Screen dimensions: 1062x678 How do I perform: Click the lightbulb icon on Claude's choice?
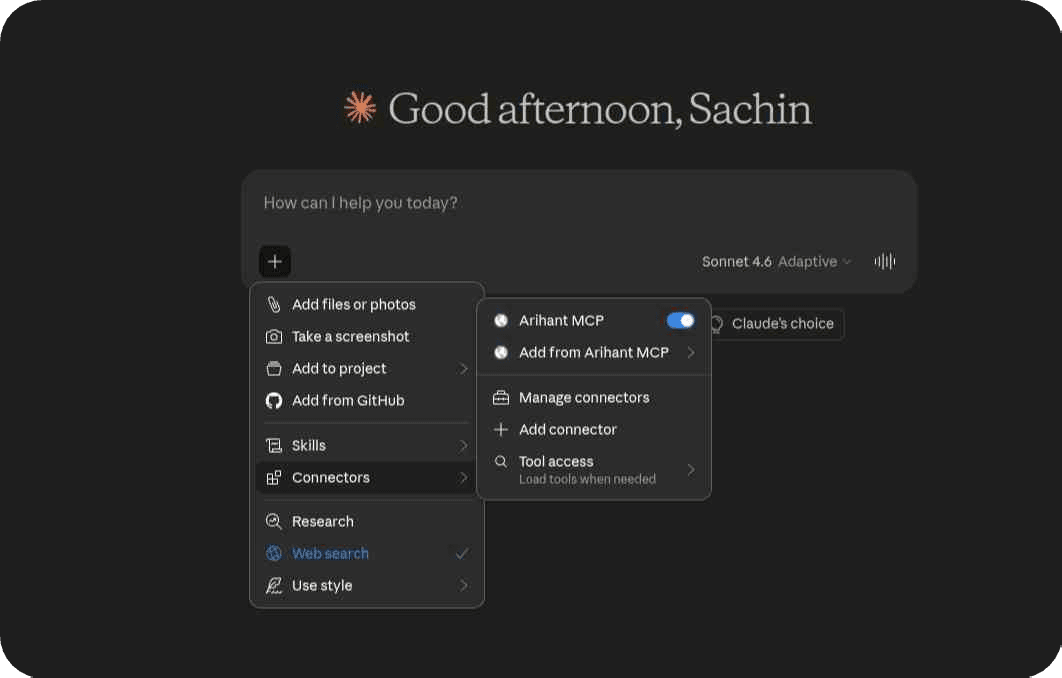tap(717, 324)
